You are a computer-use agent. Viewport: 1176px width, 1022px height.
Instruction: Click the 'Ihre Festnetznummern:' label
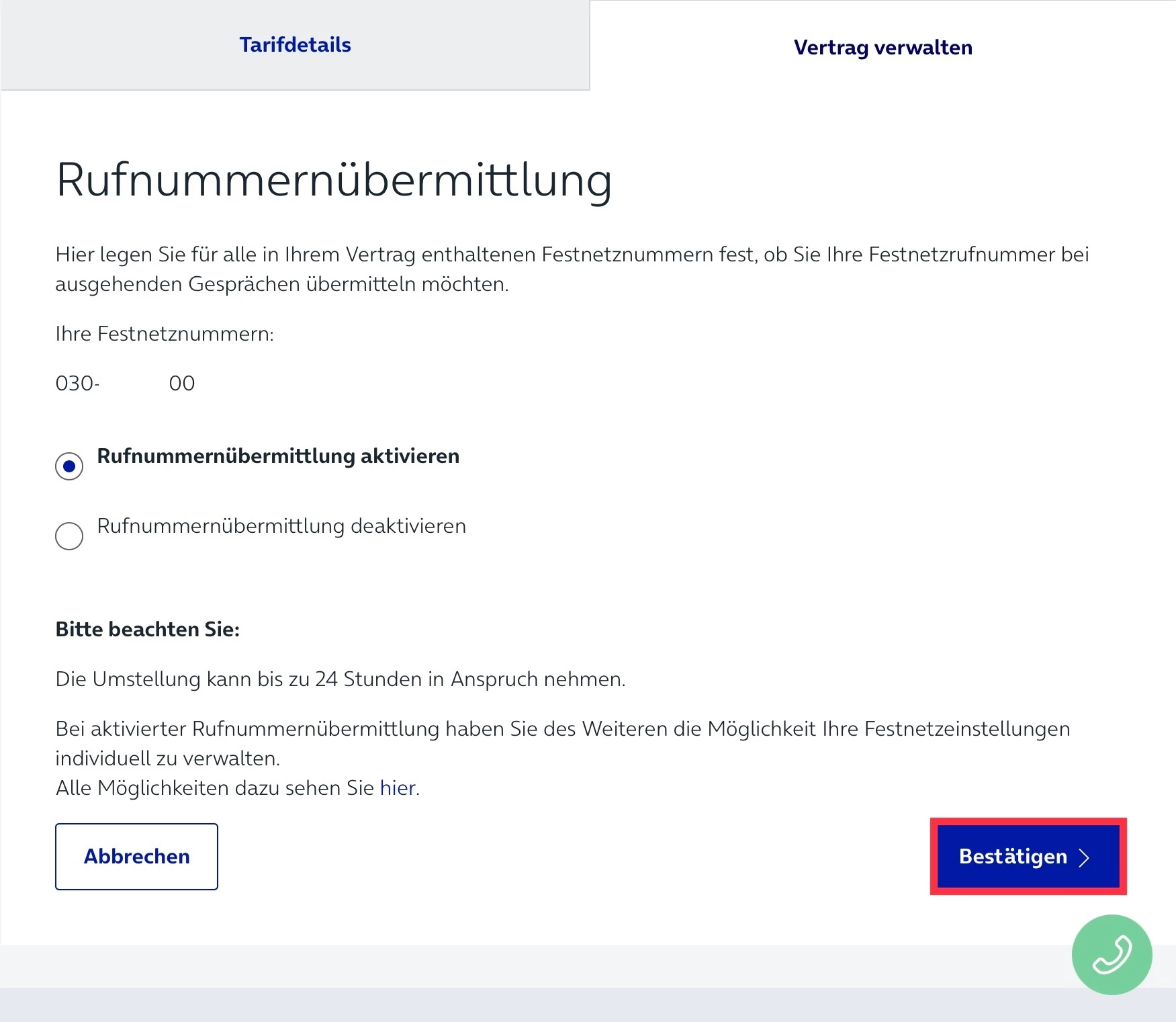165,334
